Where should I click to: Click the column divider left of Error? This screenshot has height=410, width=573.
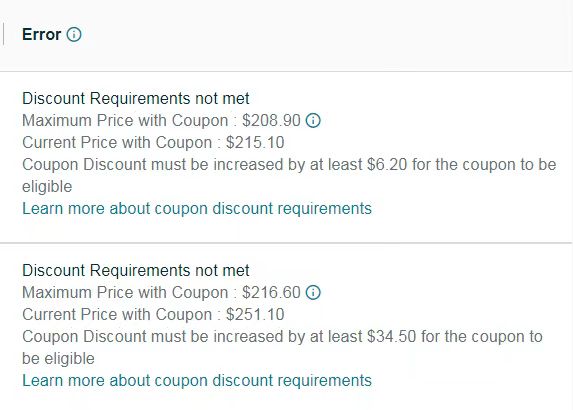click(4, 34)
